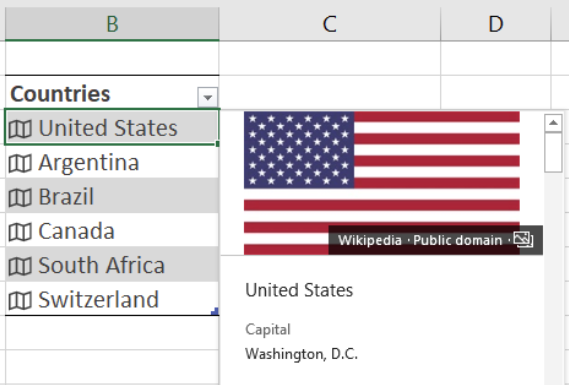569x385 pixels.
Task: Select column C header
Action: (330, 24)
